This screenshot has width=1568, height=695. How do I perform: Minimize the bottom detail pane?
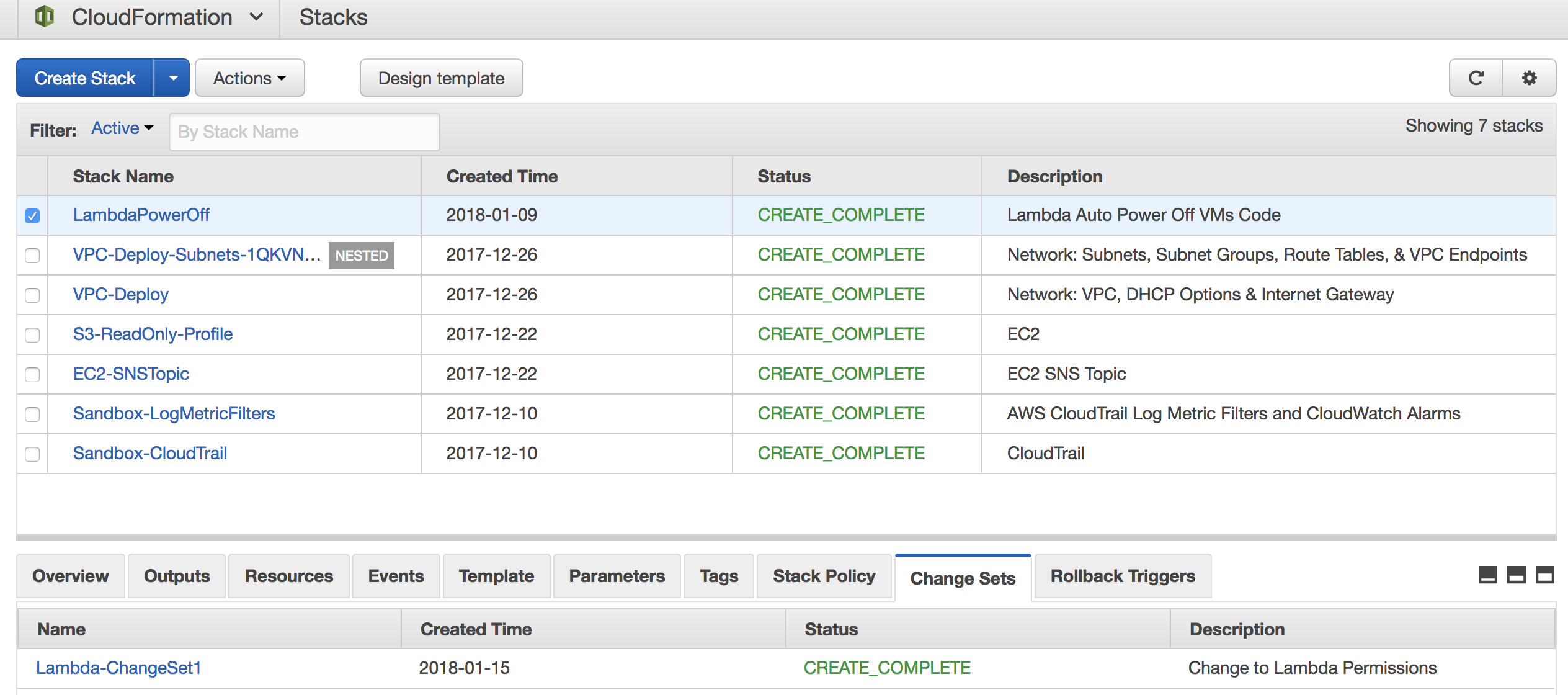pos(1487,575)
